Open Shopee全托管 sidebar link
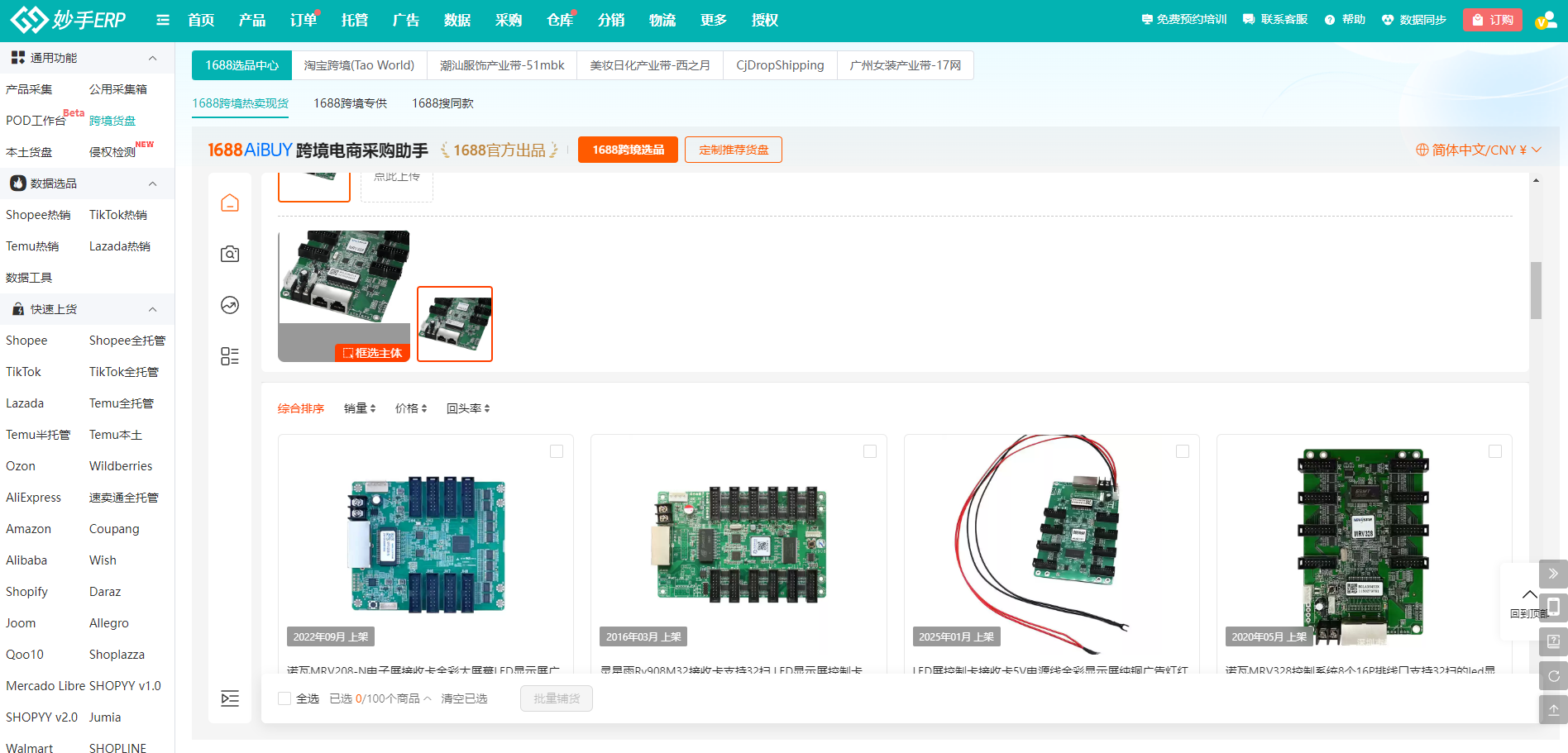 127,341
